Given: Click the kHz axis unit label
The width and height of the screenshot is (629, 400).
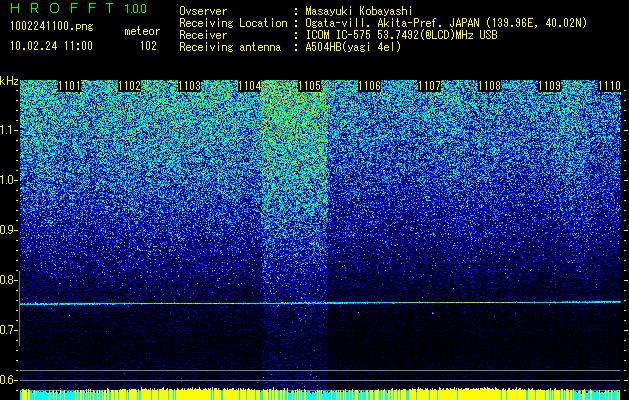Looking at the screenshot, I should (9, 81).
